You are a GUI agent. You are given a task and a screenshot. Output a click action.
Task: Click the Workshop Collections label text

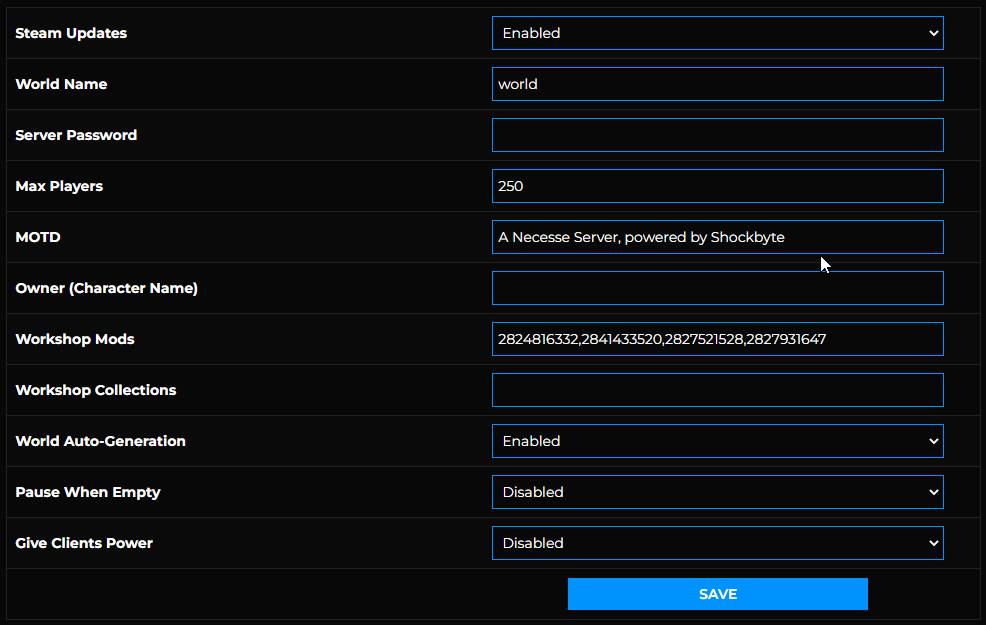[95, 390]
